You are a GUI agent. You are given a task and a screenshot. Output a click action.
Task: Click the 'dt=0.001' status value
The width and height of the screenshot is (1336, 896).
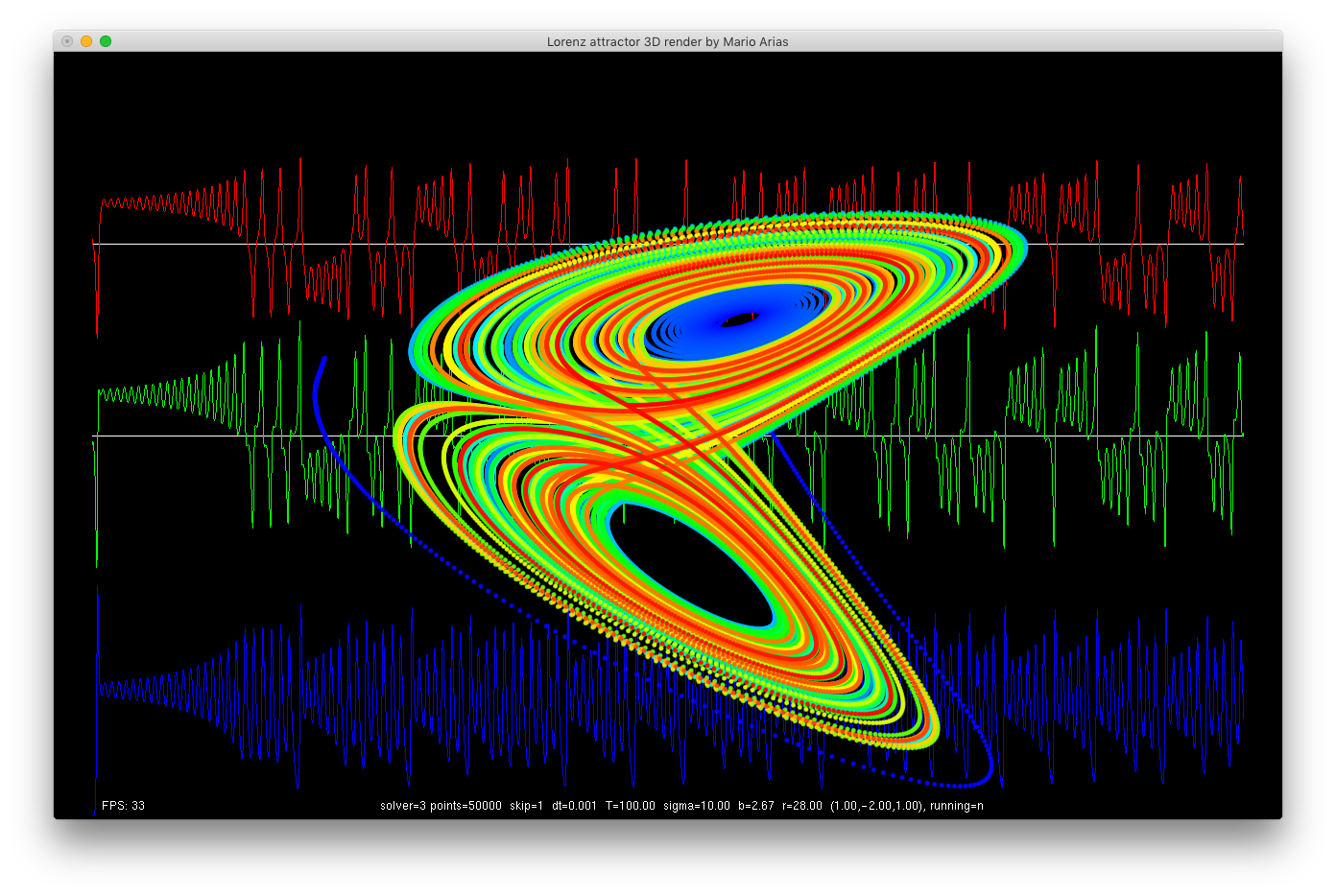coord(574,806)
